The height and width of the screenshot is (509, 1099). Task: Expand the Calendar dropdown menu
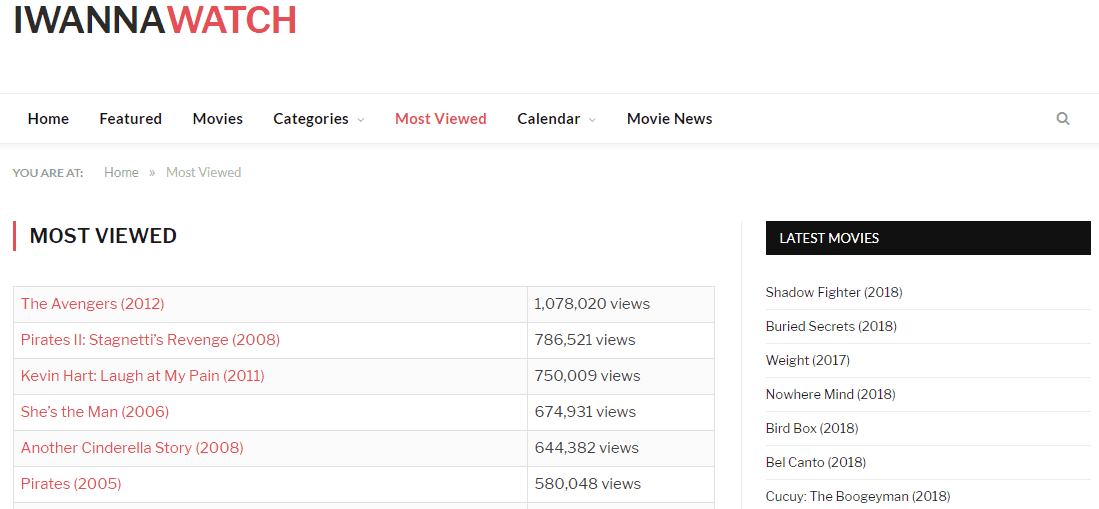pyautogui.click(x=557, y=118)
